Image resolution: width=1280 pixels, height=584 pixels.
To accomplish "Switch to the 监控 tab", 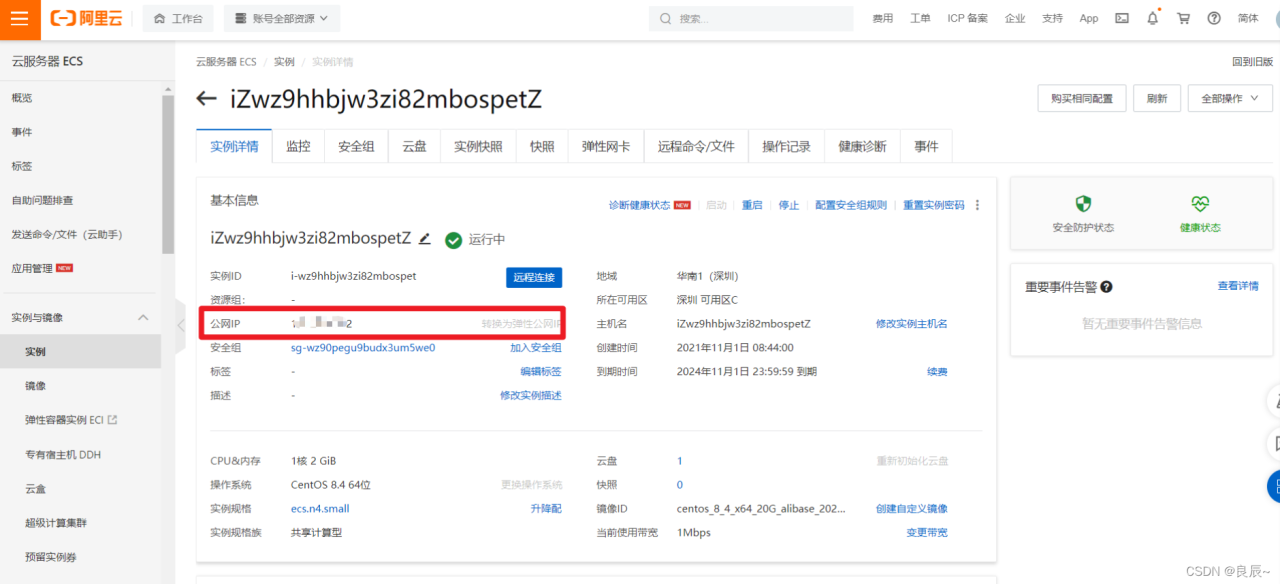I will point(298,146).
